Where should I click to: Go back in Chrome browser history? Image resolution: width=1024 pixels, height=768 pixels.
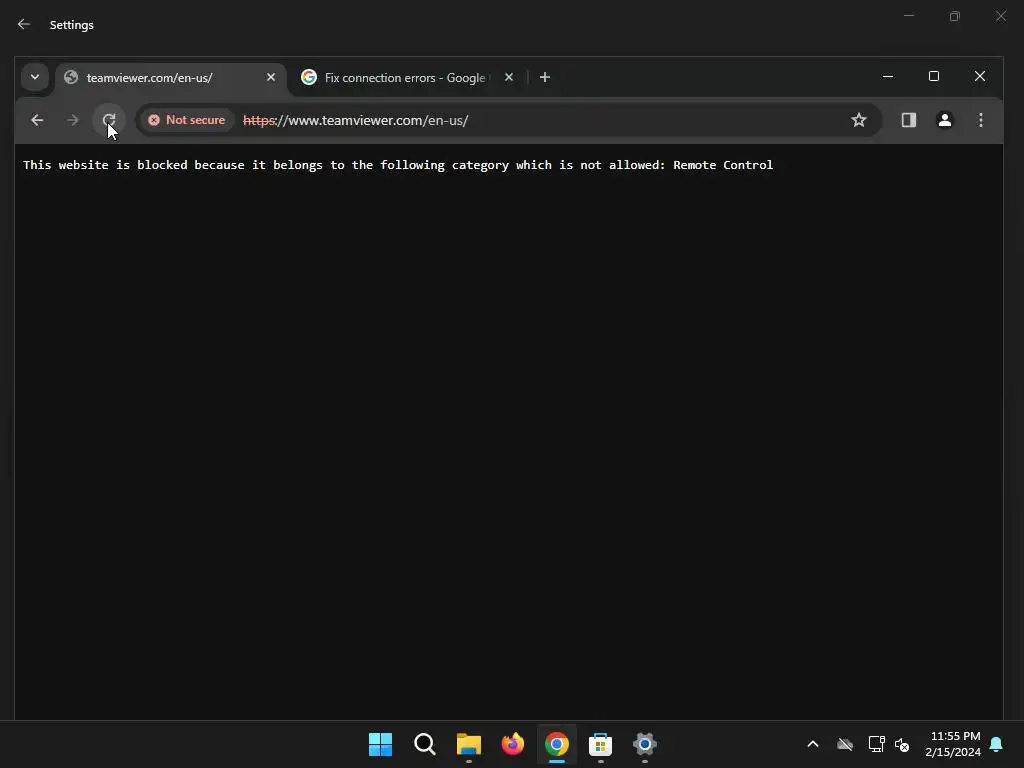click(37, 120)
